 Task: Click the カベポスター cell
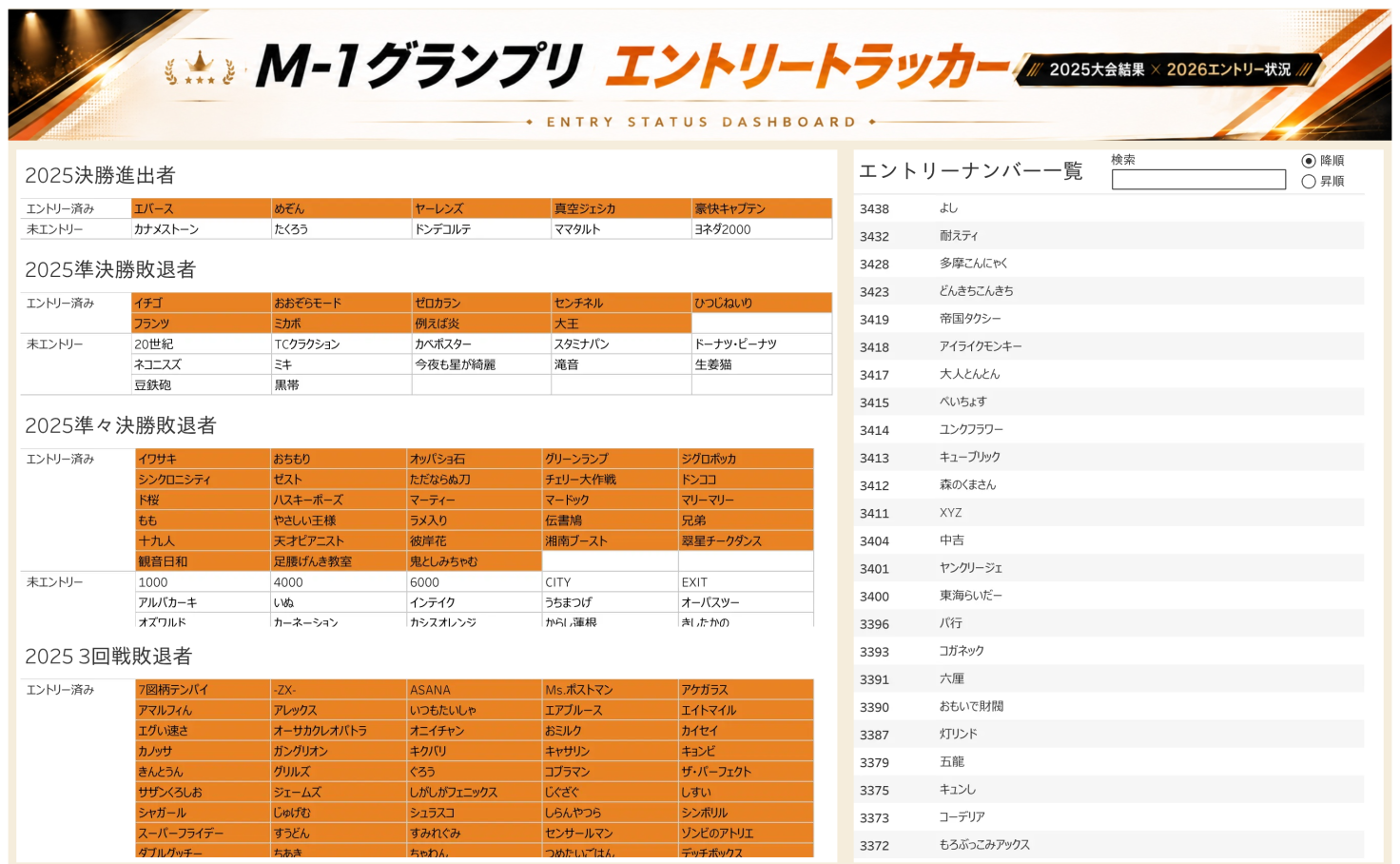click(481, 344)
